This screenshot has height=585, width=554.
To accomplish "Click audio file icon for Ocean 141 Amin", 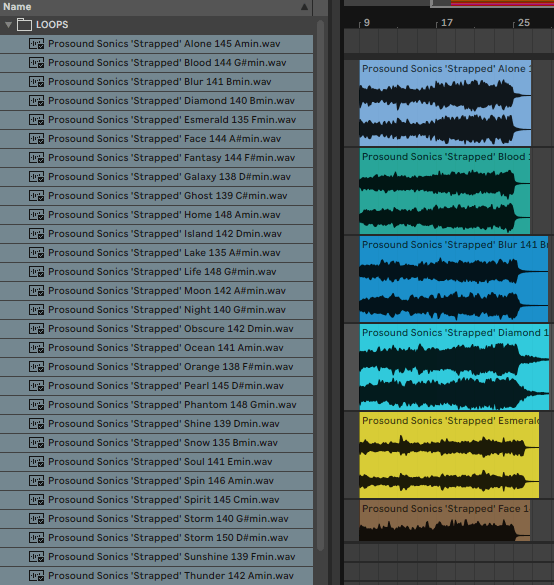I will coord(37,348).
